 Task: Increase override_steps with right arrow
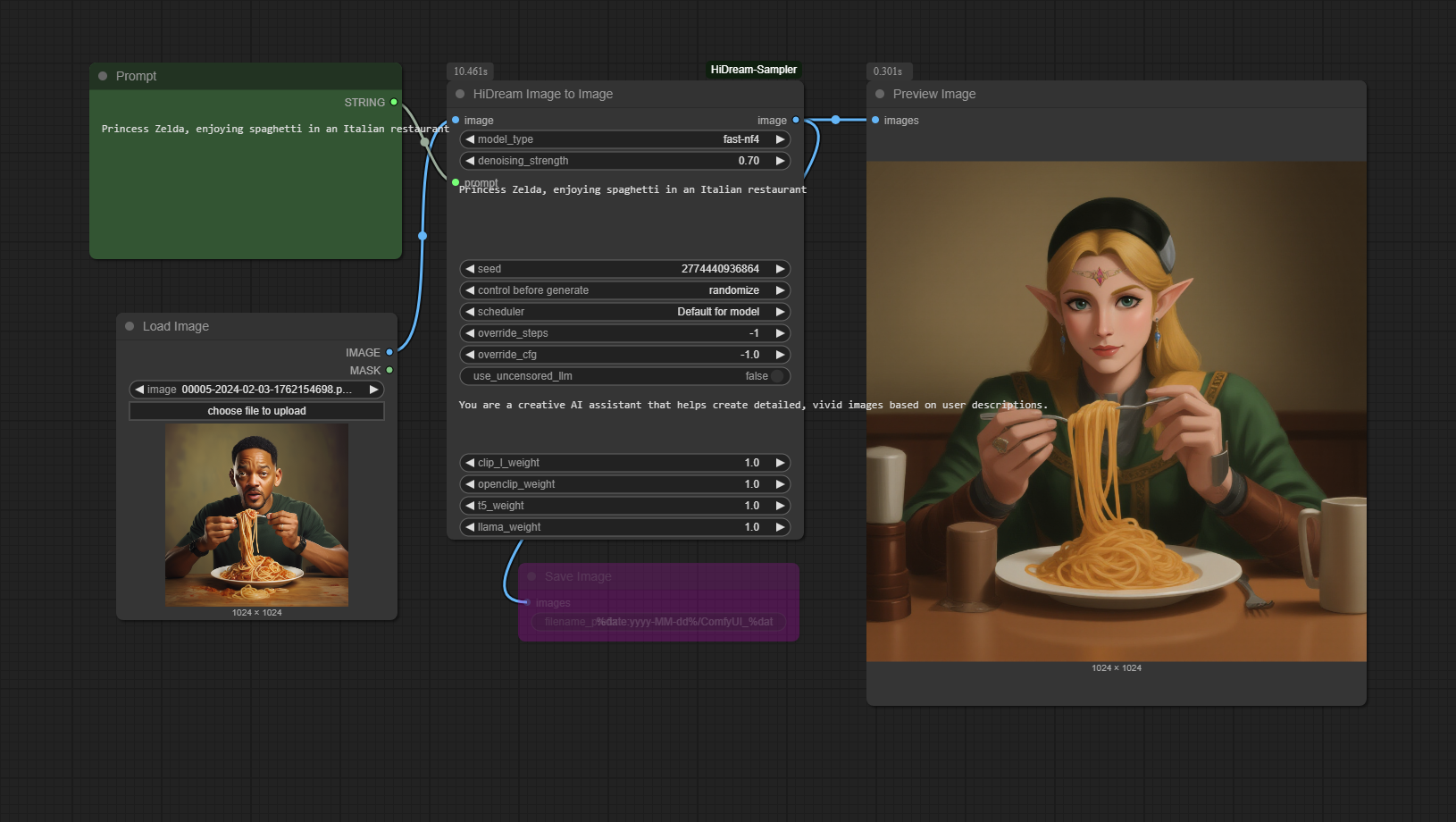tap(780, 333)
